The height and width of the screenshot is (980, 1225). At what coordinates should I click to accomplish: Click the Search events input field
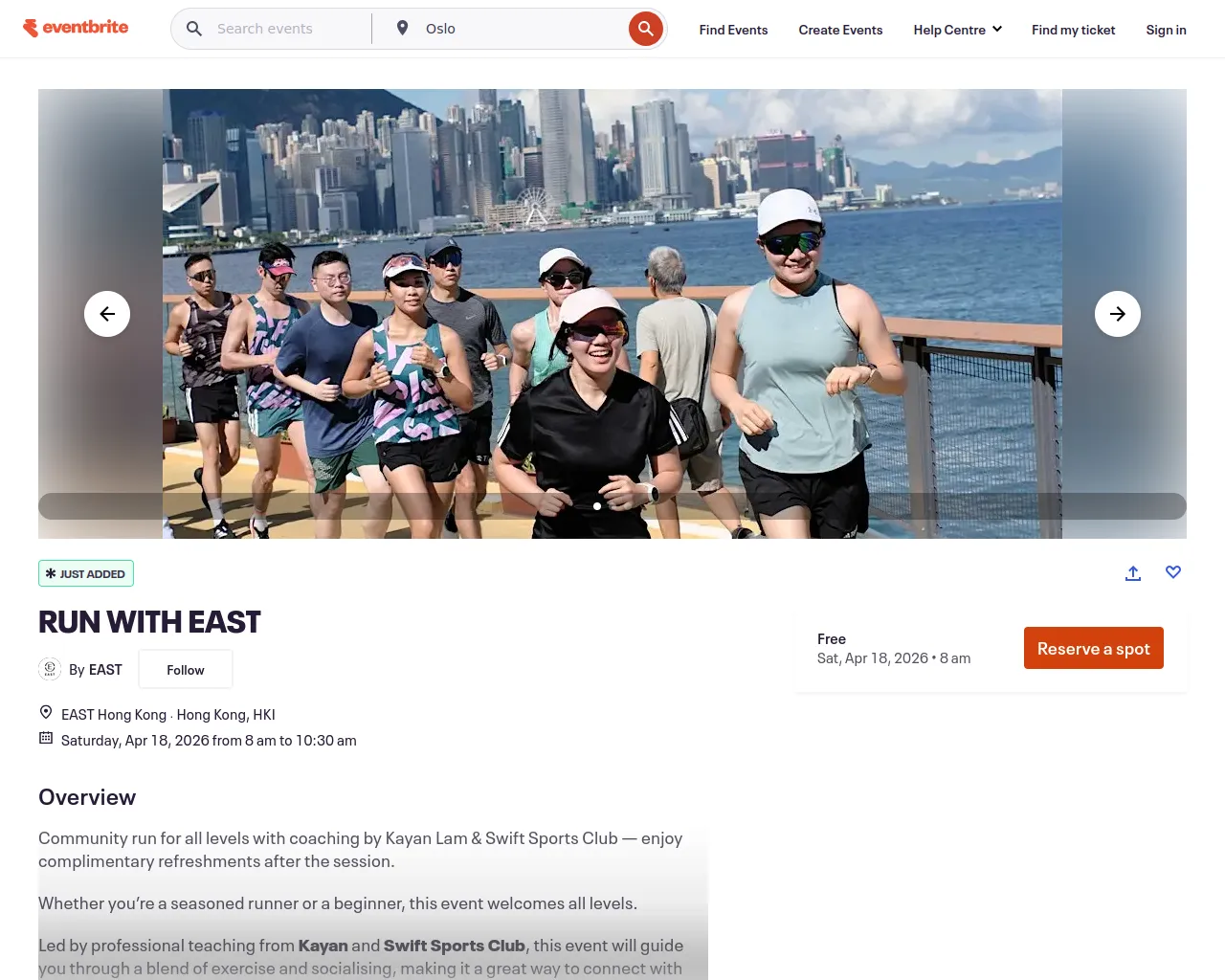tap(287, 29)
